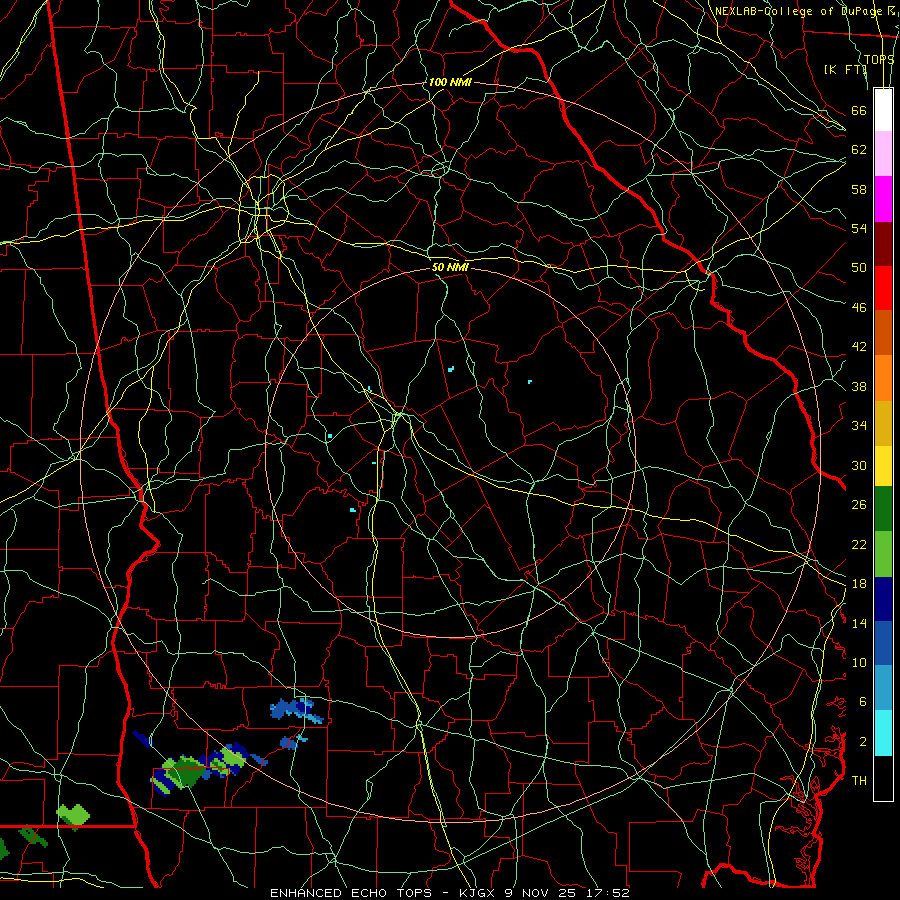Select the dark green legend swatch
Viewport: 900px width, 900px height.
883,509
